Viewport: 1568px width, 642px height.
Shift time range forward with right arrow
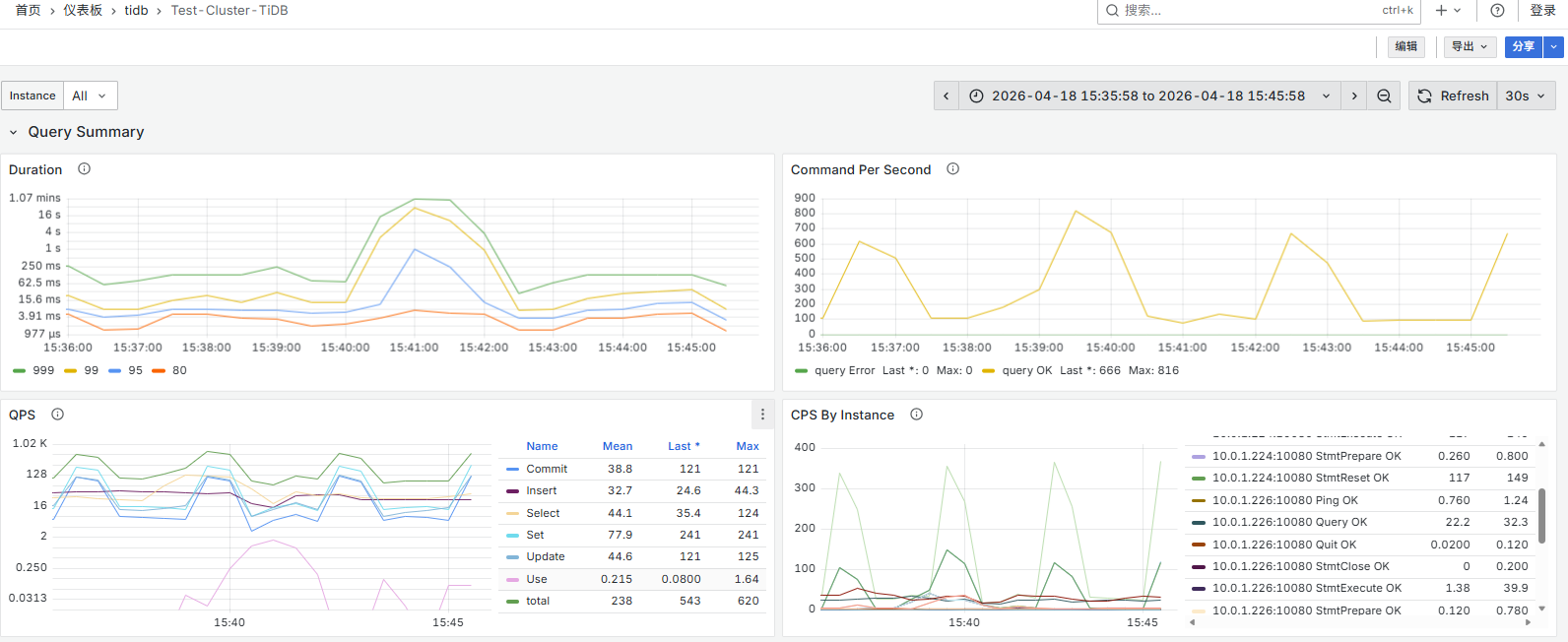(1354, 96)
